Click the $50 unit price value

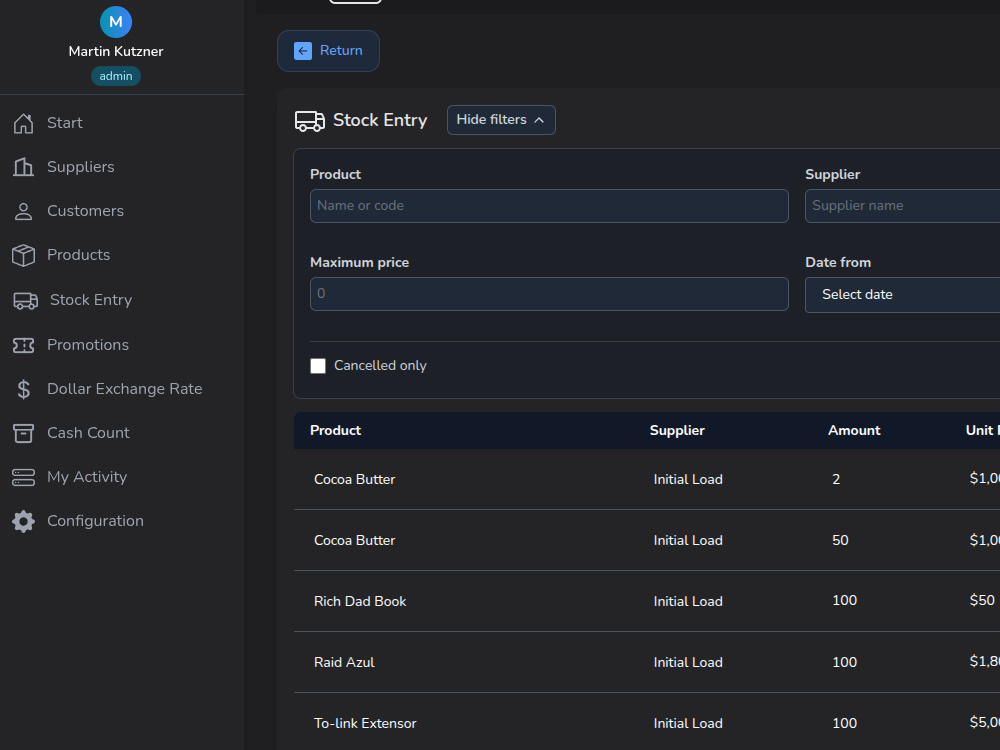click(982, 600)
